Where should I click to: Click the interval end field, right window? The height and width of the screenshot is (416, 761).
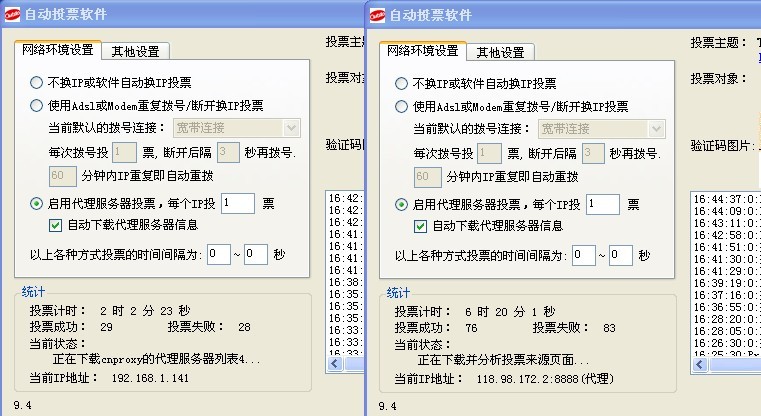[621, 255]
